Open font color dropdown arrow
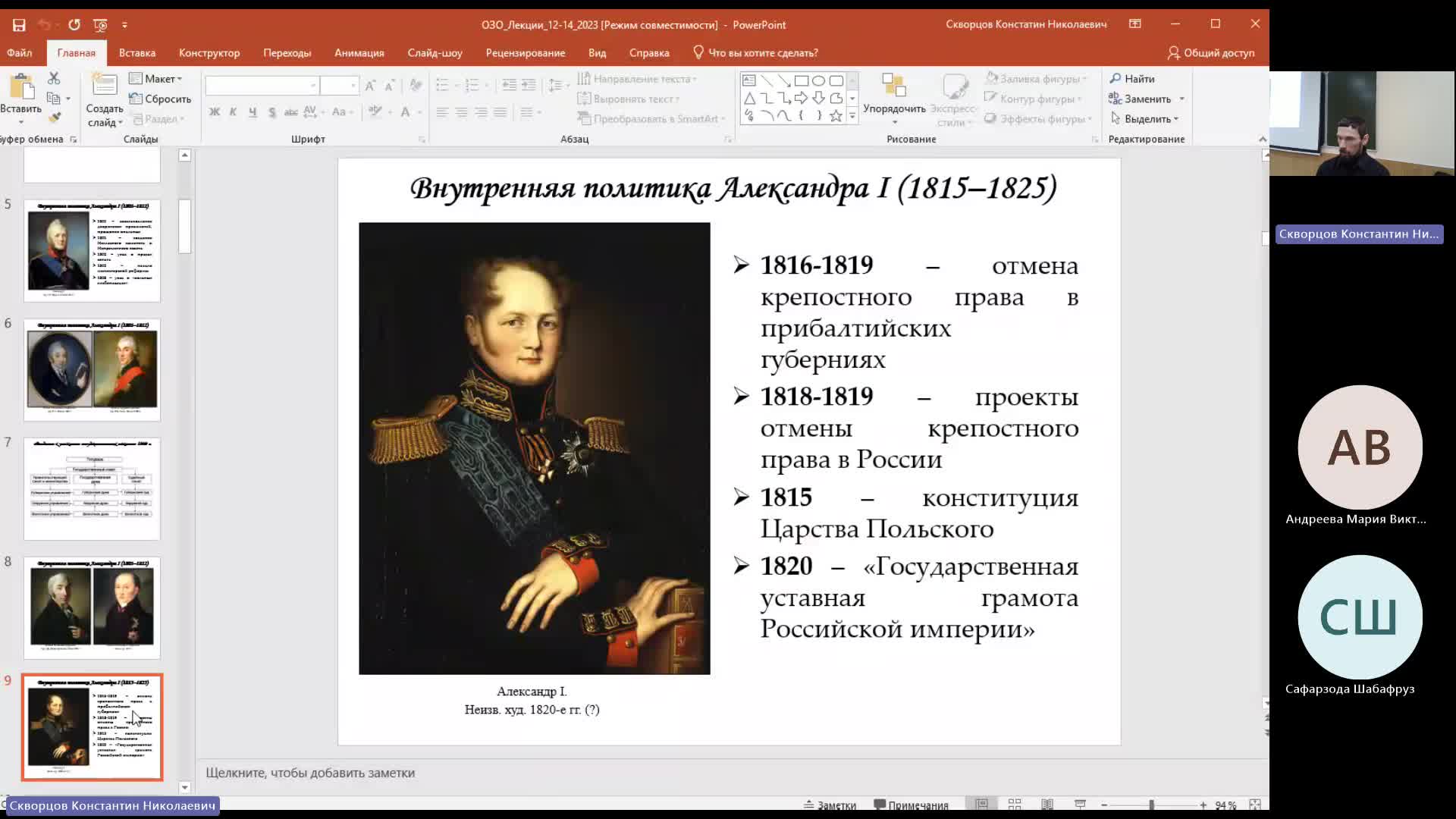Screen dimensions: 1456x819 pos(419,112)
